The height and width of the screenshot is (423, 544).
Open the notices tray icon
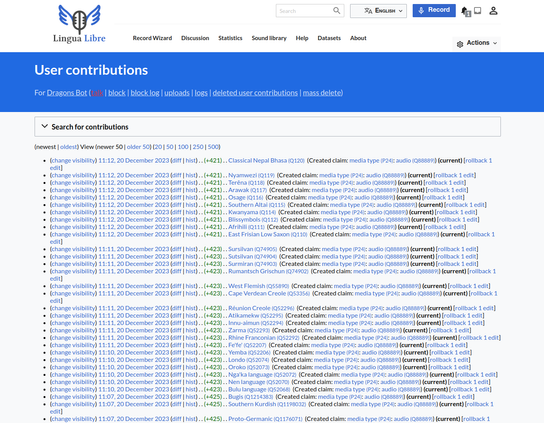tap(478, 11)
